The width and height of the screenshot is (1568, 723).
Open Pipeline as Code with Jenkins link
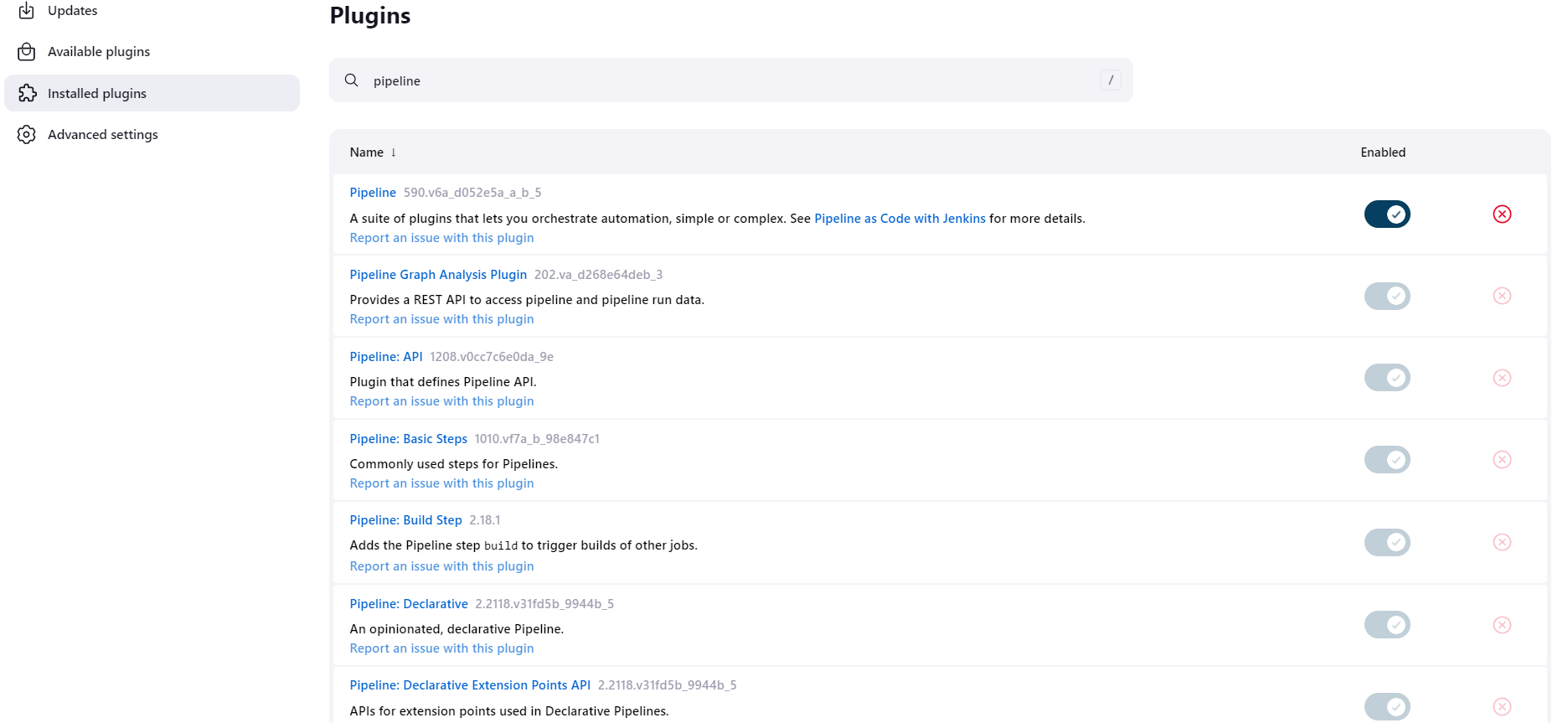(900, 219)
